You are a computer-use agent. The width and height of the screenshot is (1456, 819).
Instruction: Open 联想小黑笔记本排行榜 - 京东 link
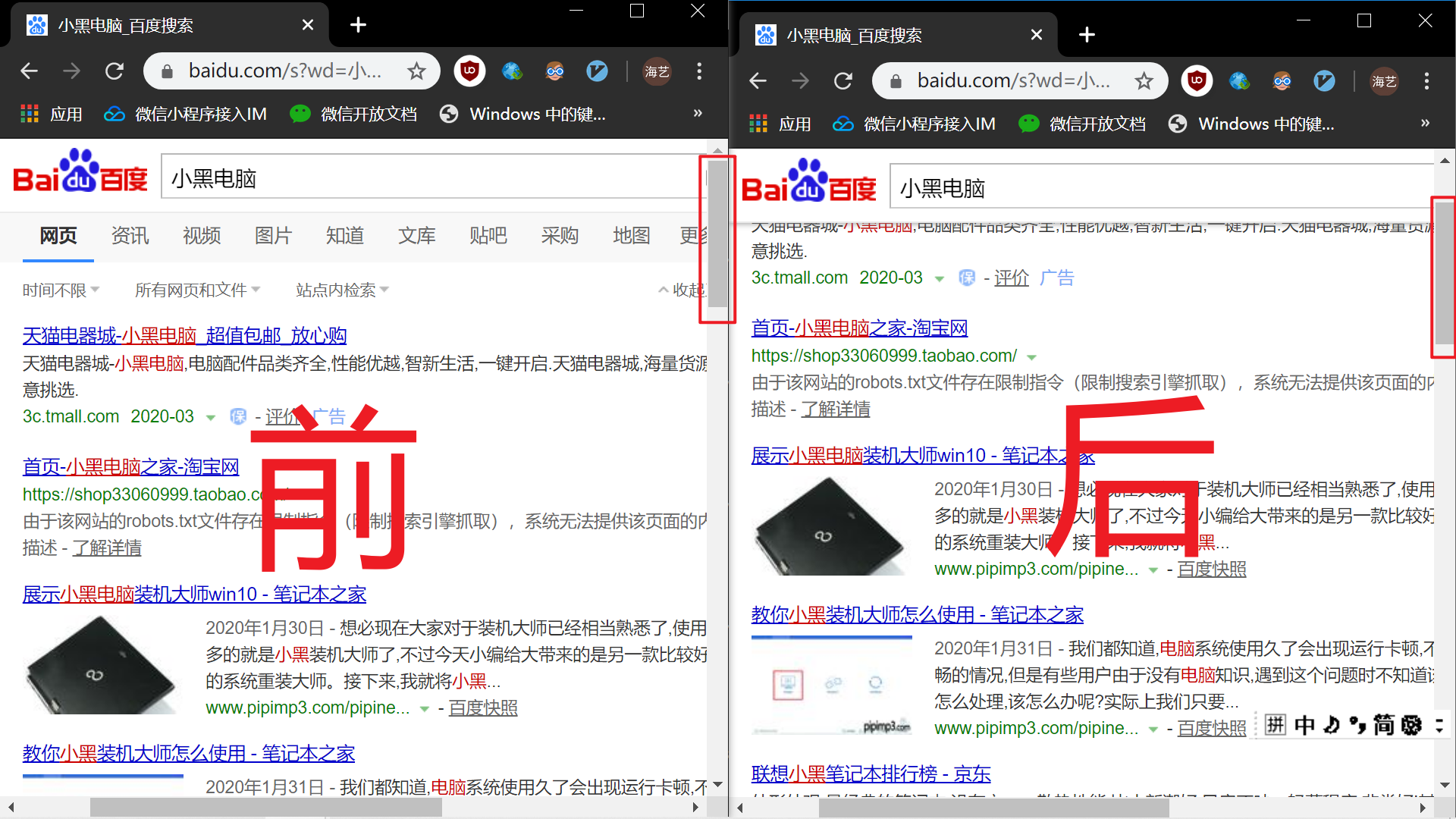[x=871, y=773]
